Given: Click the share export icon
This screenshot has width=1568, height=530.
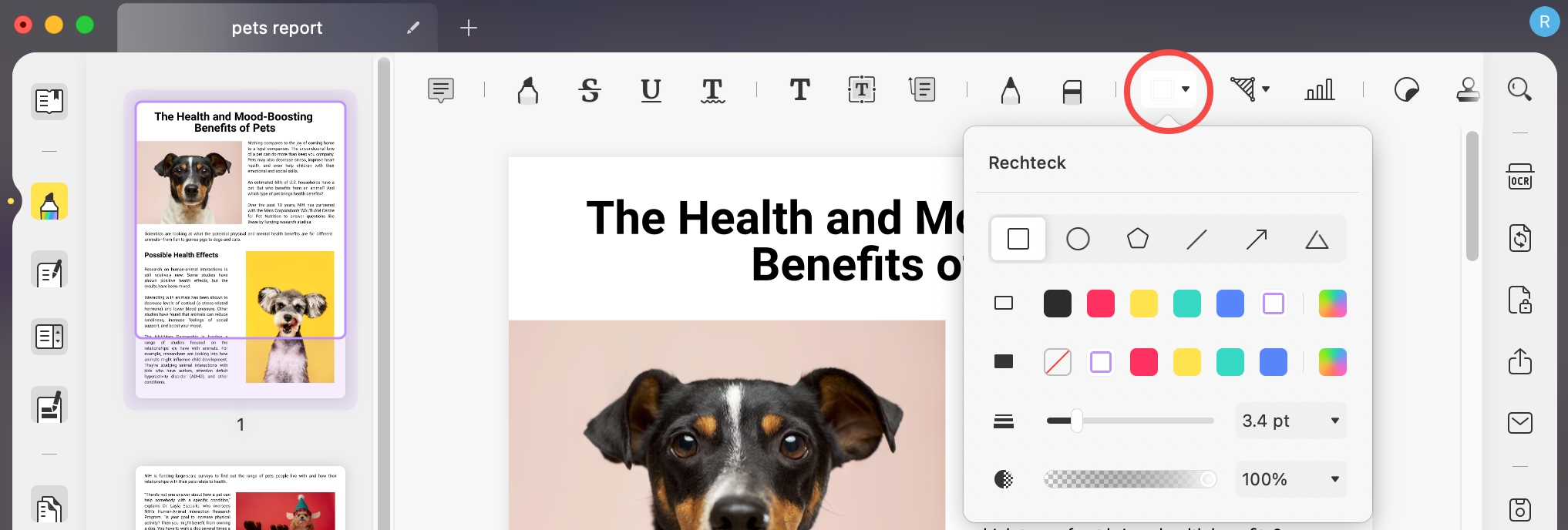Looking at the screenshot, I should [x=1520, y=361].
